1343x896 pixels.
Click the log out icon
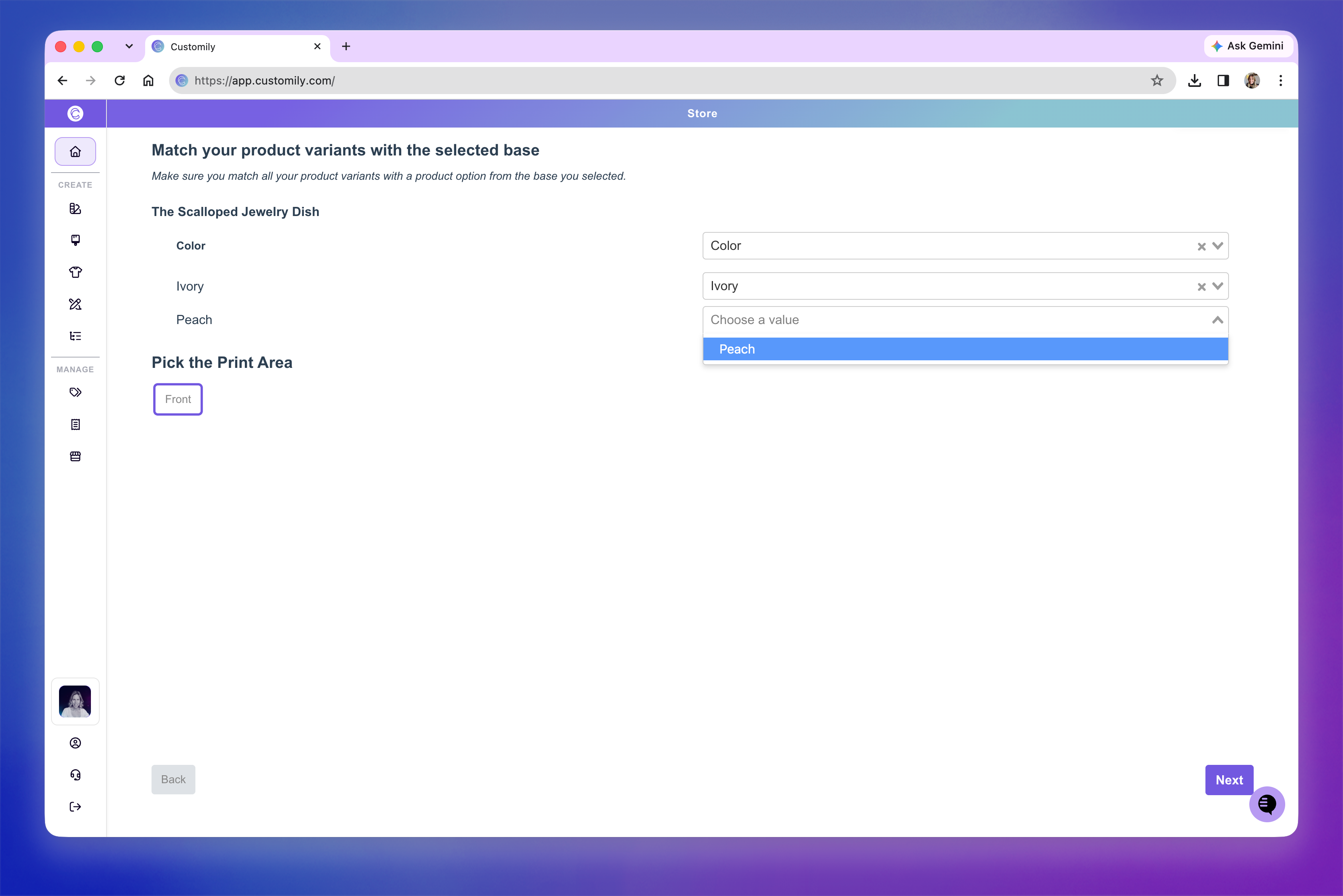[x=75, y=807]
